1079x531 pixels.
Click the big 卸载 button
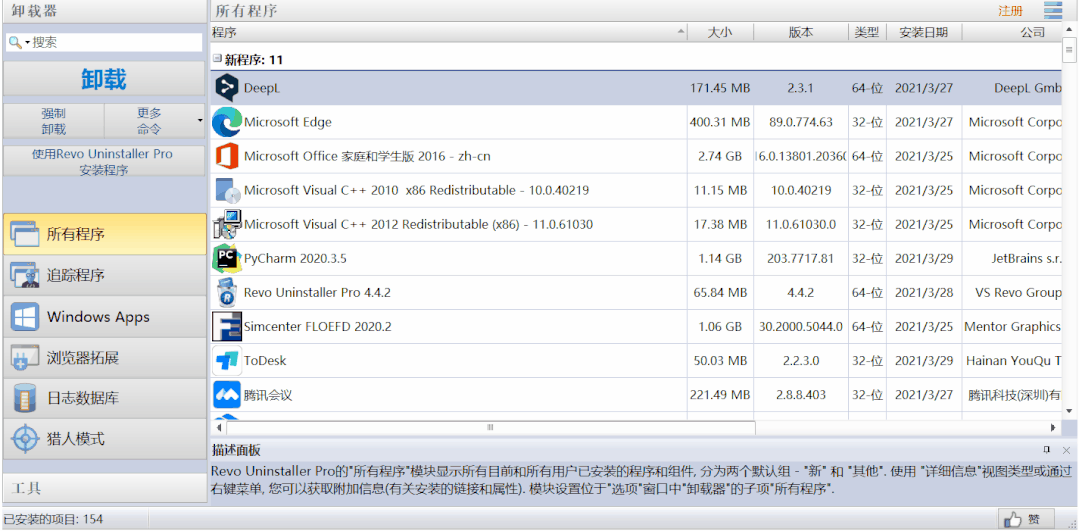click(105, 79)
